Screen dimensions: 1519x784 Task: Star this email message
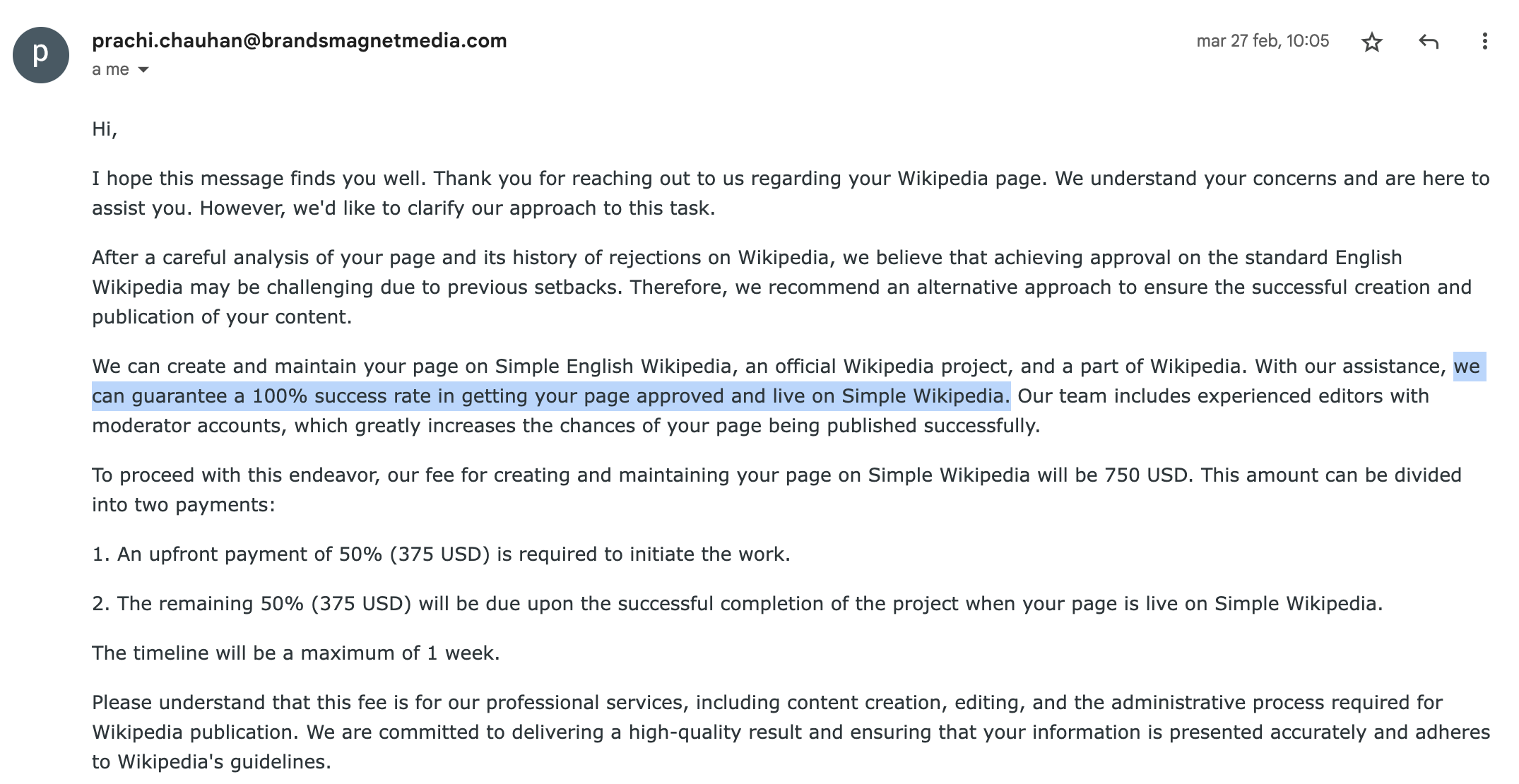tap(1371, 42)
